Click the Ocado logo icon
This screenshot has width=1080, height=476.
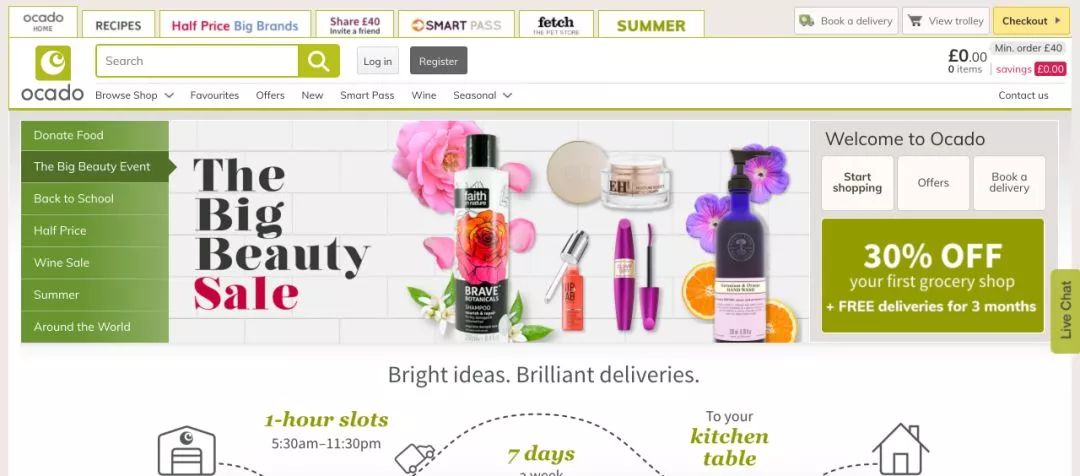click(53, 63)
